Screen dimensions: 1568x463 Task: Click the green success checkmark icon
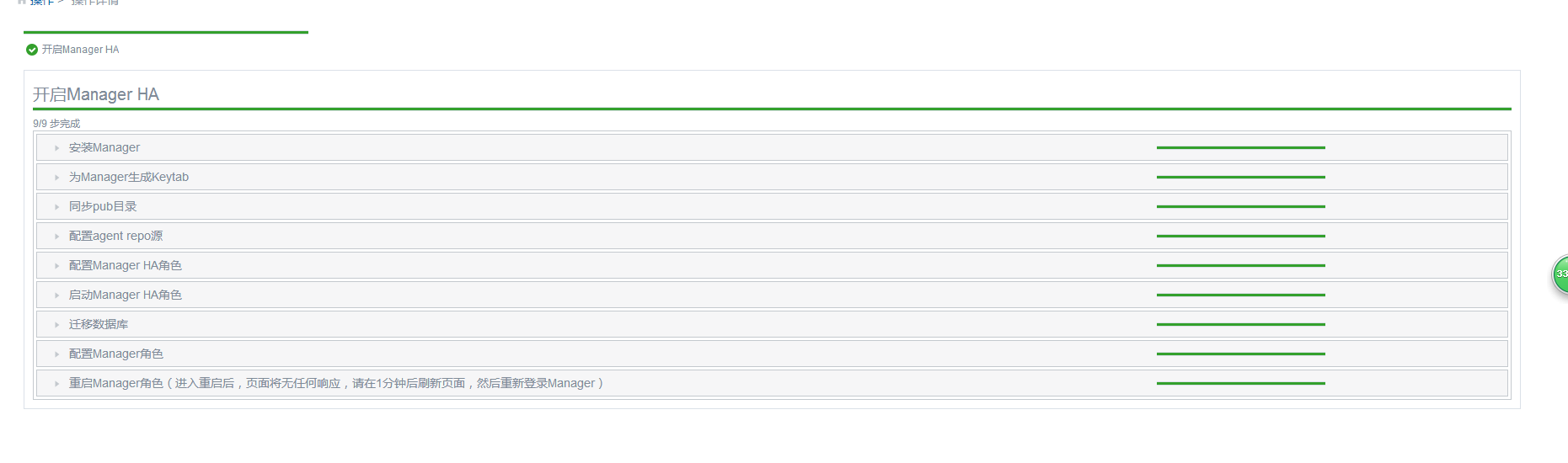32,50
